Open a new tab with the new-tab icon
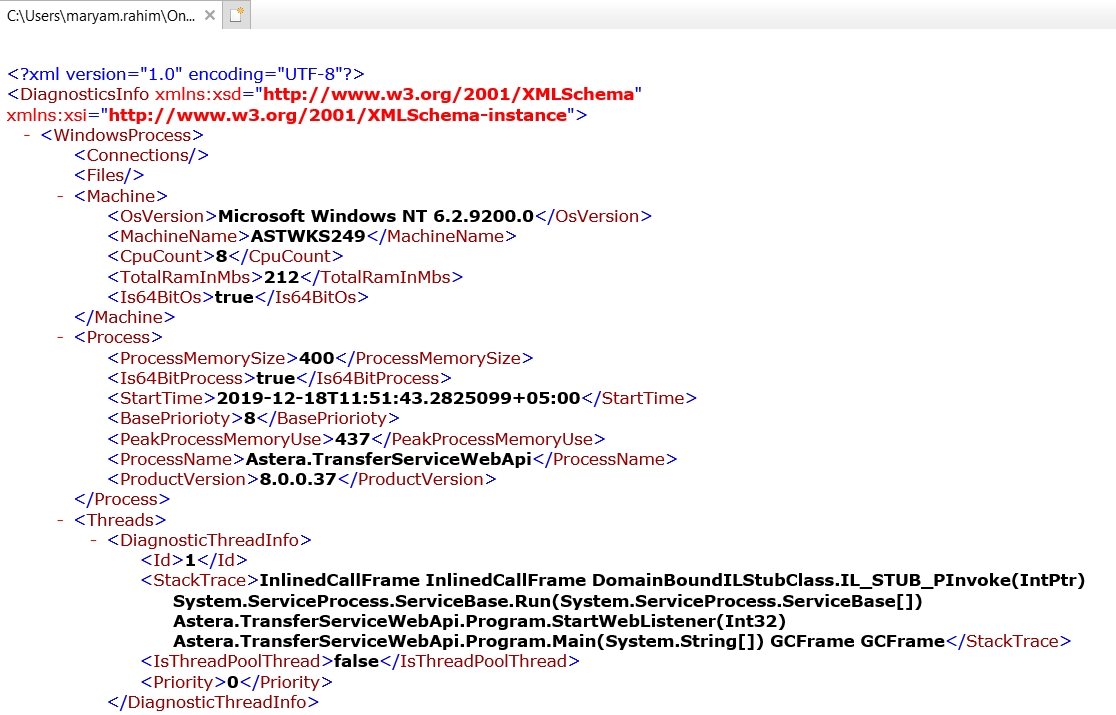This screenshot has height=715, width=1116. click(x=236, y=15)
